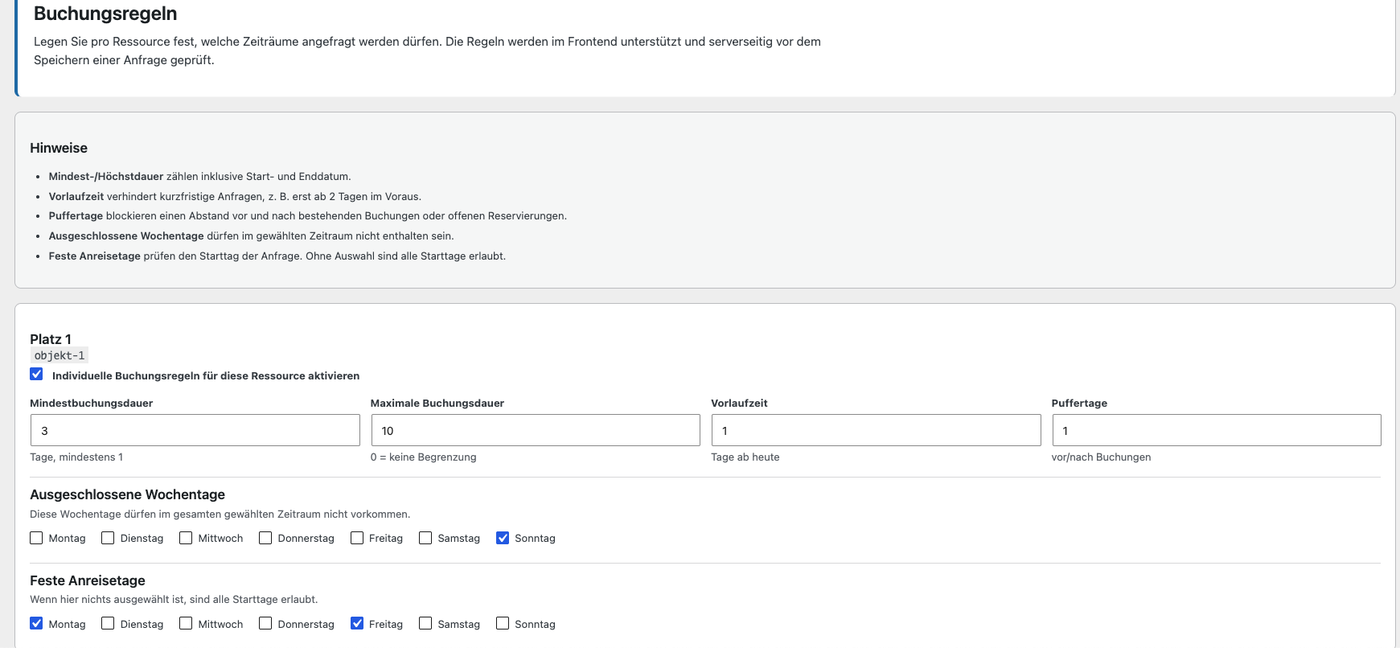Image resolution: width=1400 pixels, height=648 pixels.
Task: Click the Maximale Buchungsdauer field label
Action: tap(437, 403)
